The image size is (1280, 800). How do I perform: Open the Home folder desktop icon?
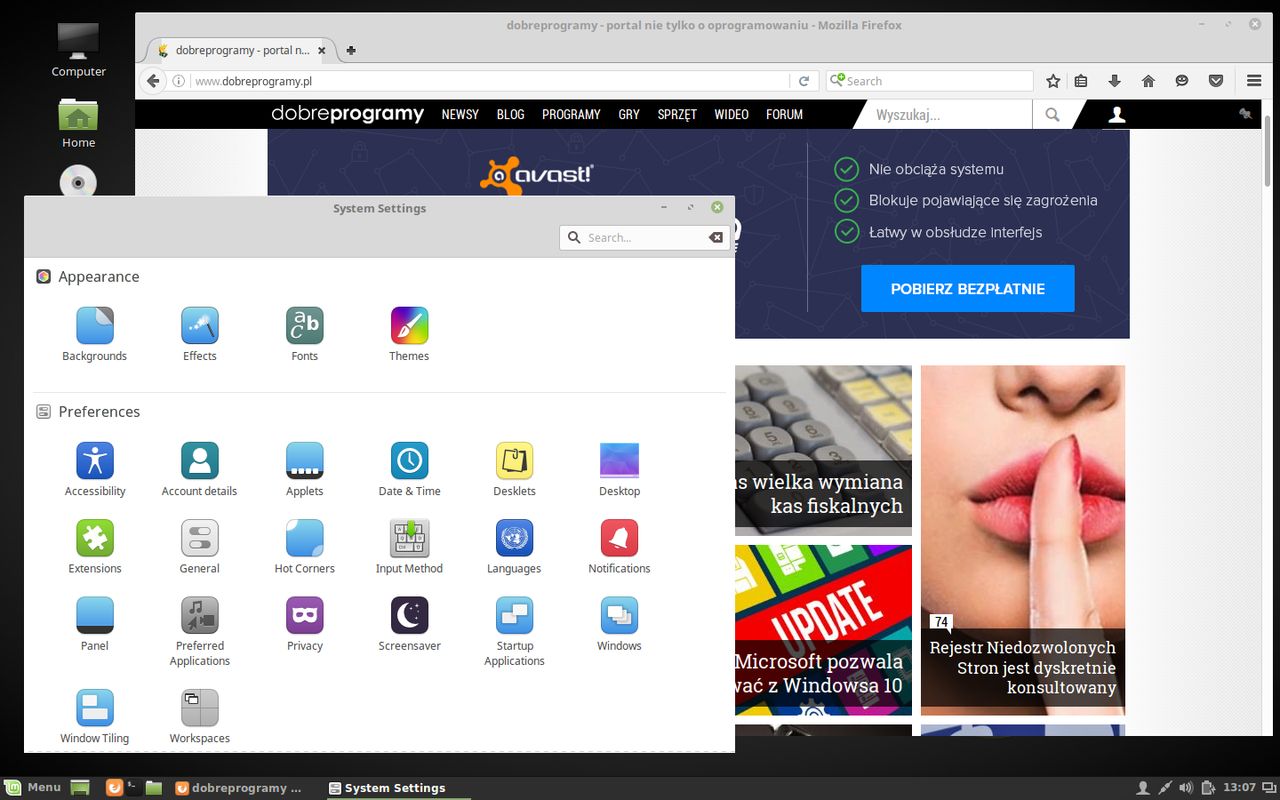78,123
